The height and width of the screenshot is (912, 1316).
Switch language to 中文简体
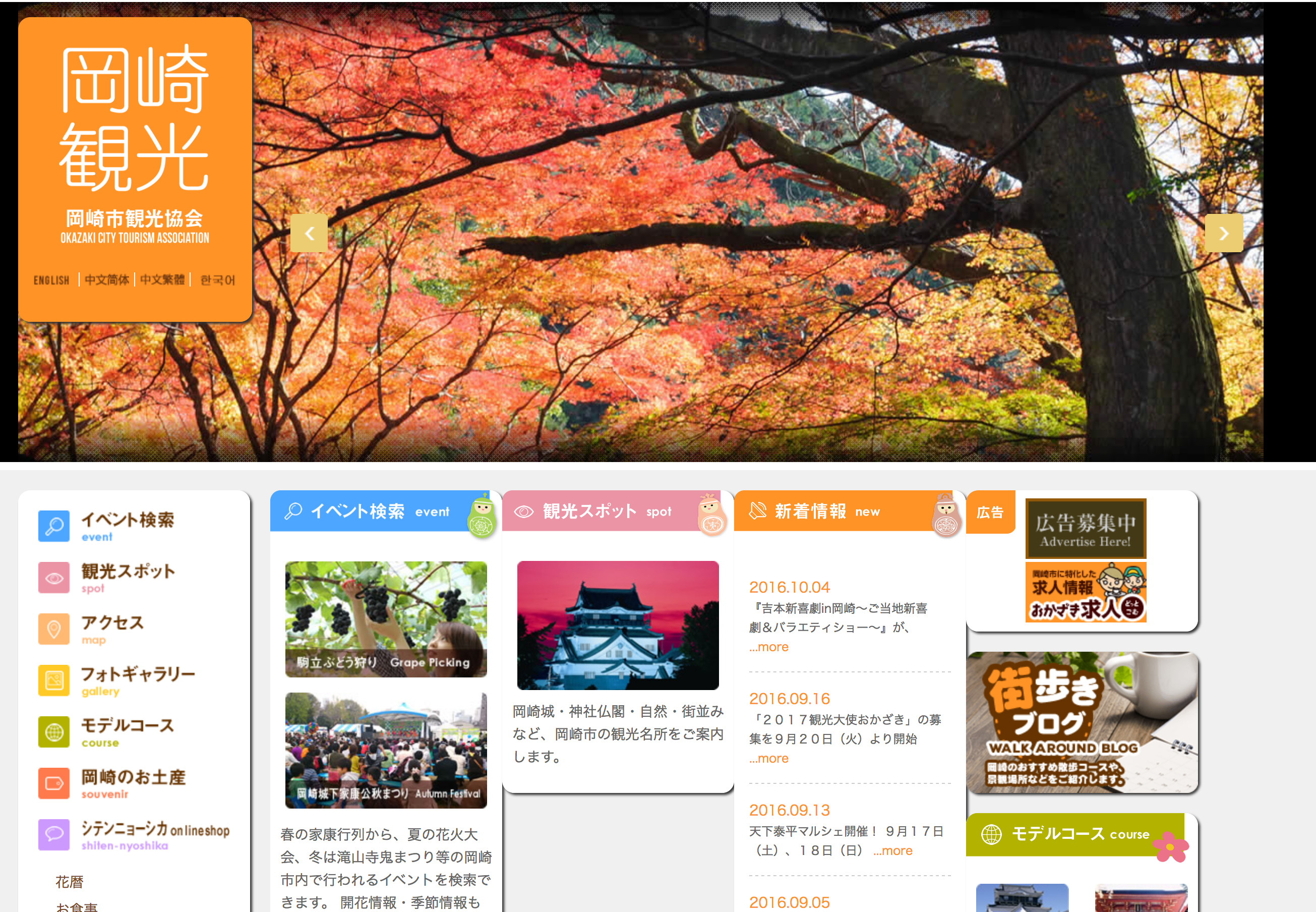click(107, 280)
